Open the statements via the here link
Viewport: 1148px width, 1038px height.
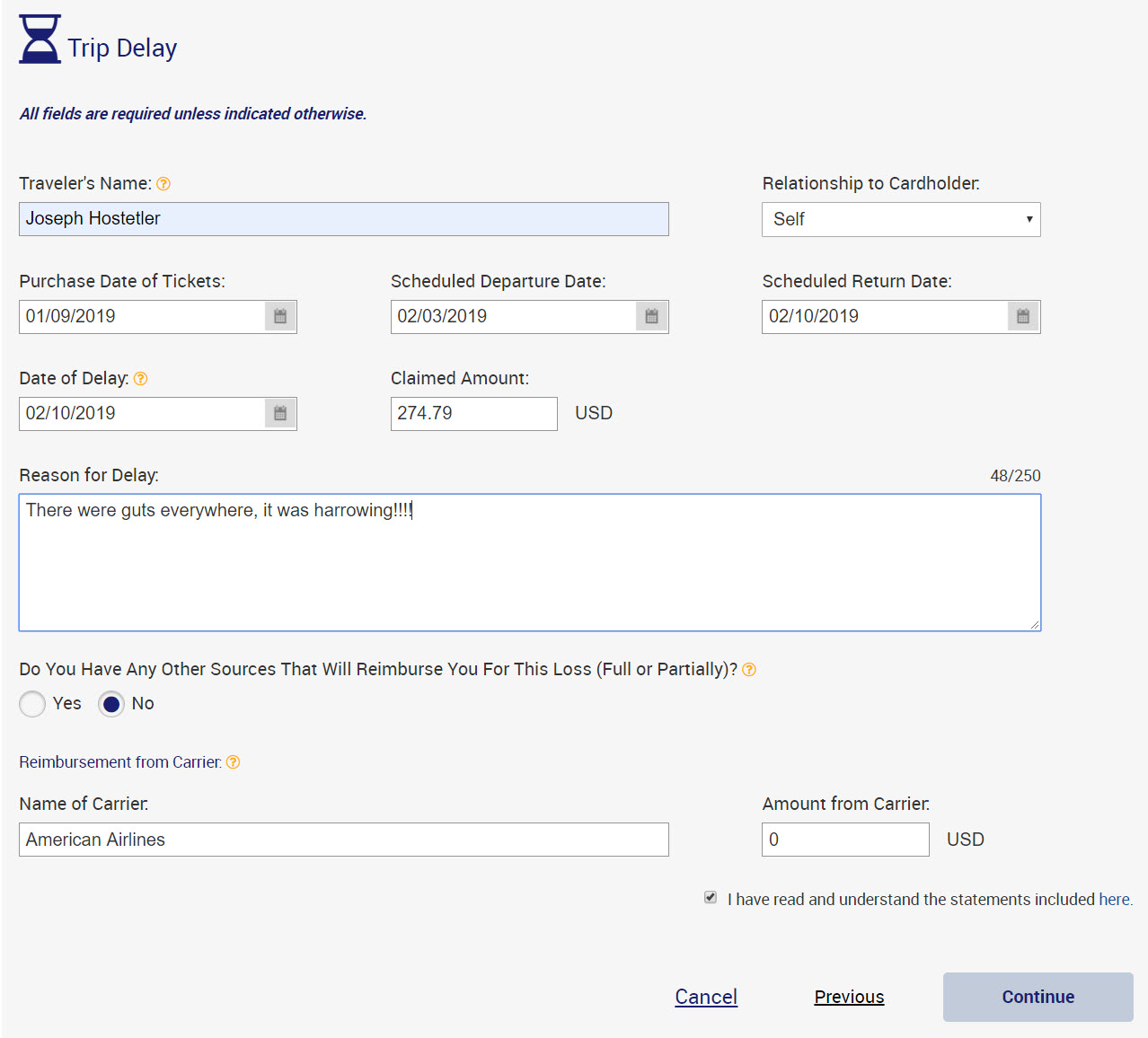tap(1114, 899)
